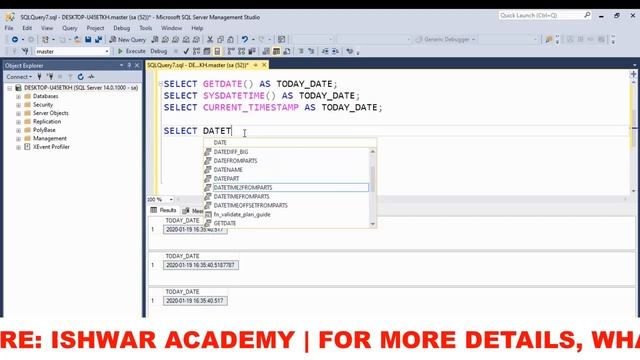Click the Paste icon in toolbar
This screenshot has height=360, width=640.
[231, 40]
